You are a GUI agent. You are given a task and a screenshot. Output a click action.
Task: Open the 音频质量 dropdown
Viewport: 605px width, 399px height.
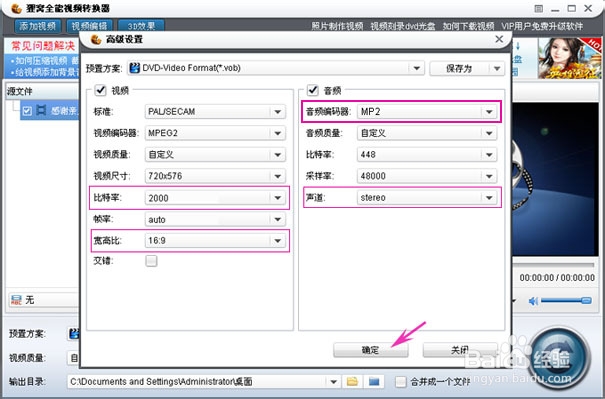point(489,133)
